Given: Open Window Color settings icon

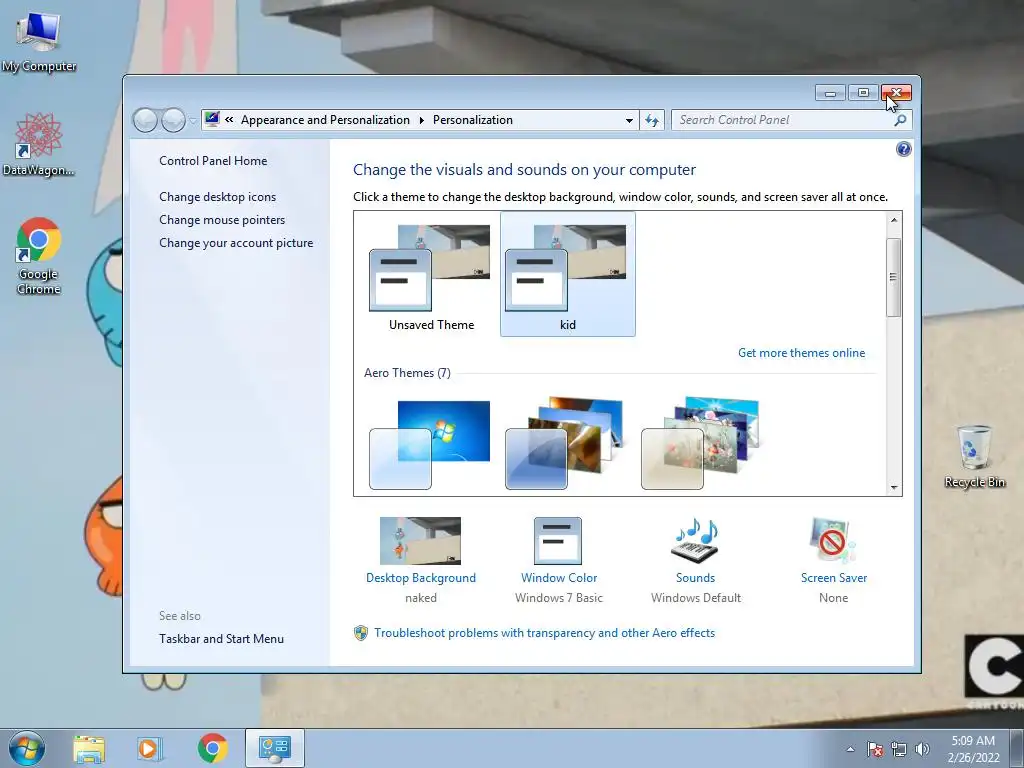Looking at the screenshot, I should click(x=558, y=541).
